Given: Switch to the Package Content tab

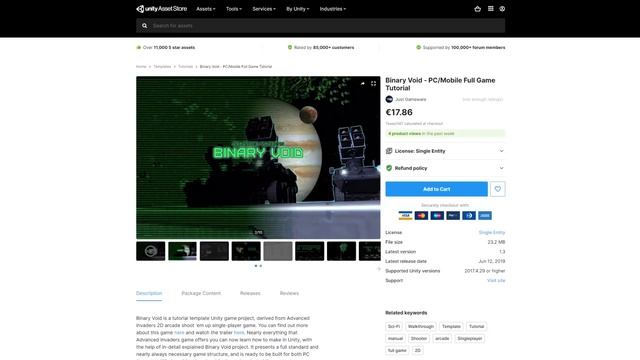Looking at the screenshot, I should pyautogui.click(x=201, y=293).
